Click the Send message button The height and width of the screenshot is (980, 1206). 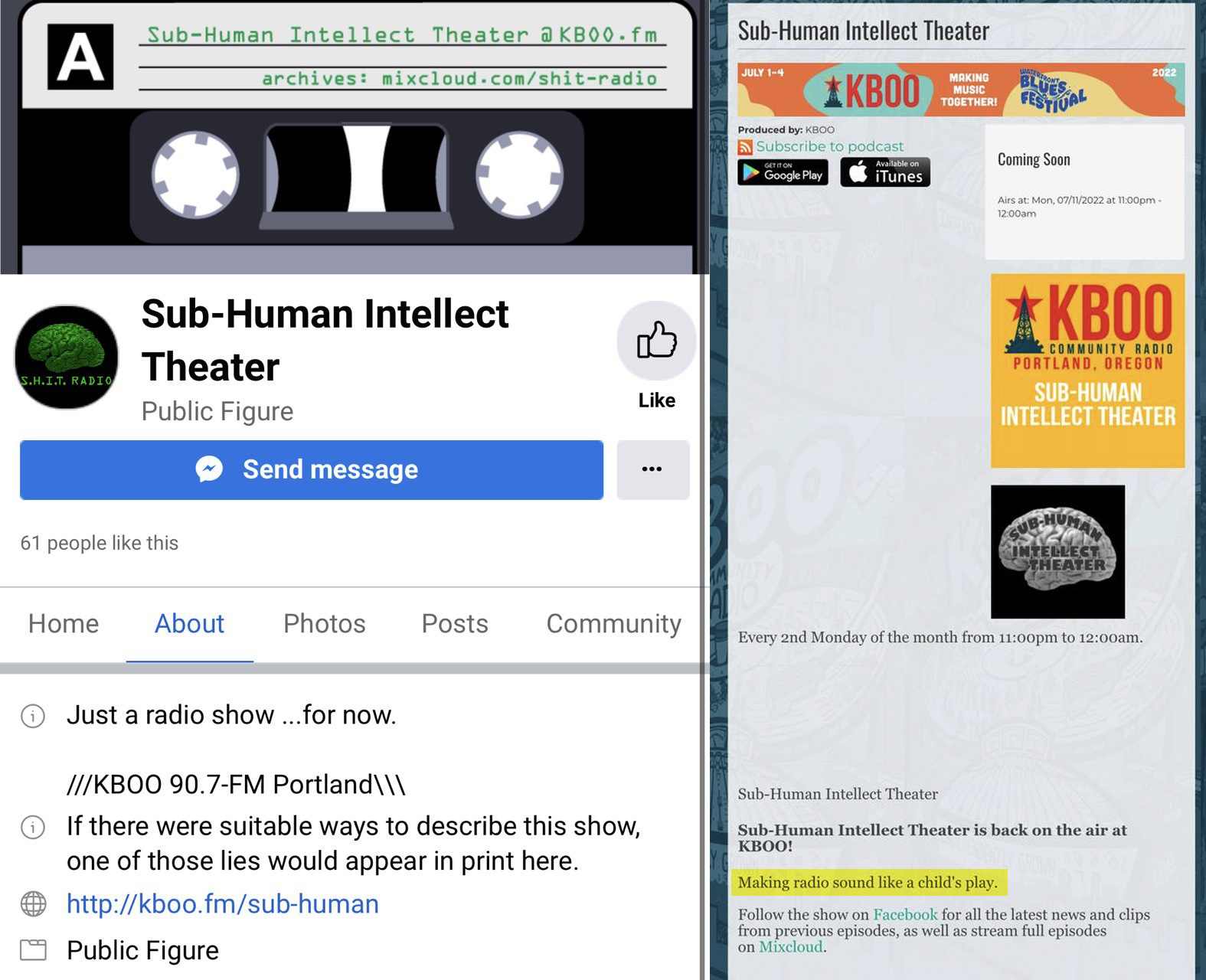(x=312, y=469)
